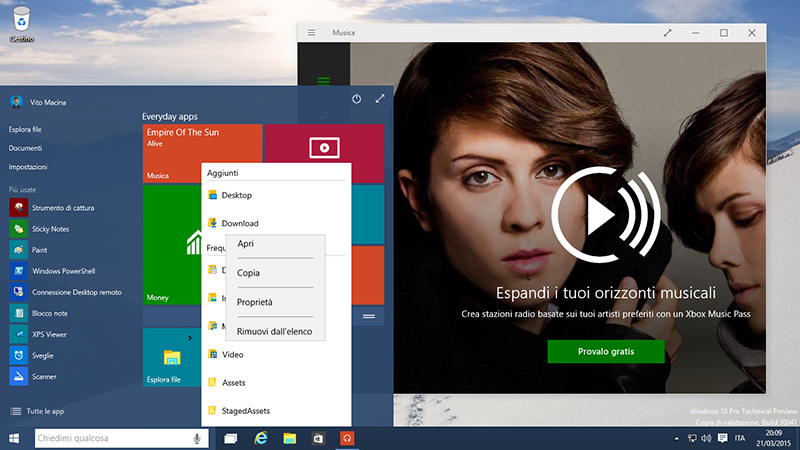
Task: Click the Windows Start button
Action: pyautogui.click(x=14, y=438)
